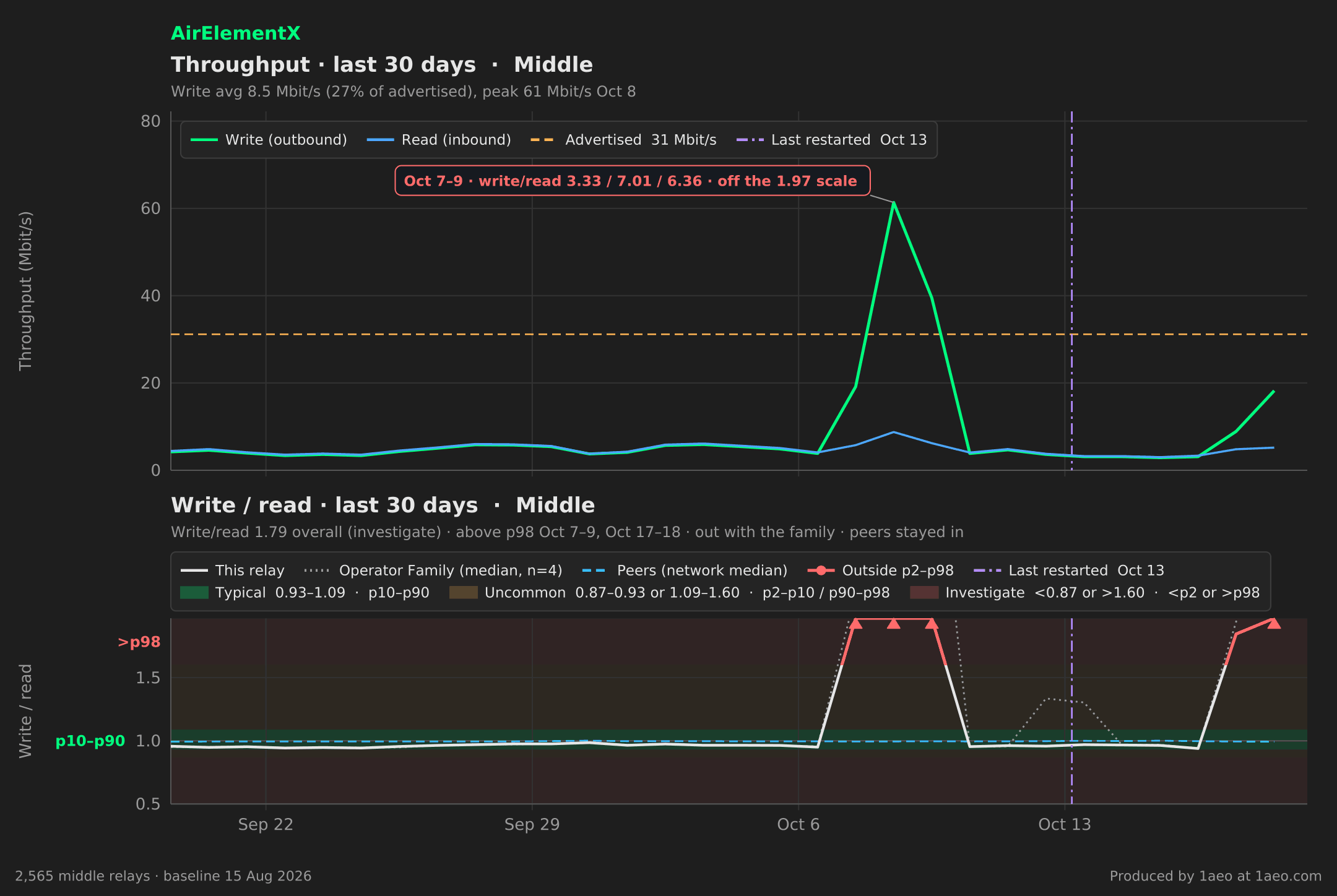Click the Throughput · last 30 days title
Screen dimensions: 1337x896
click(x=382, y=65)
